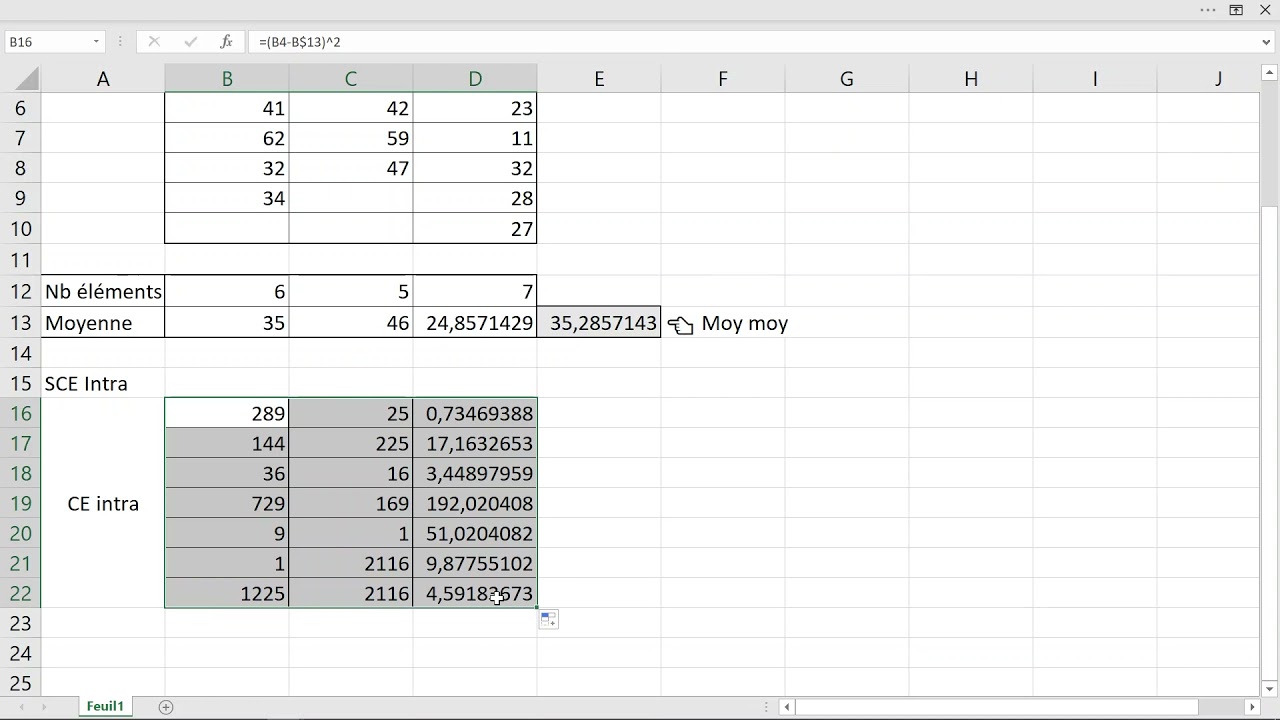The height and width of the screenshot is (720, 1280).
Task: Expand the formula bar with the chevron
Action: coord(1267,42)
